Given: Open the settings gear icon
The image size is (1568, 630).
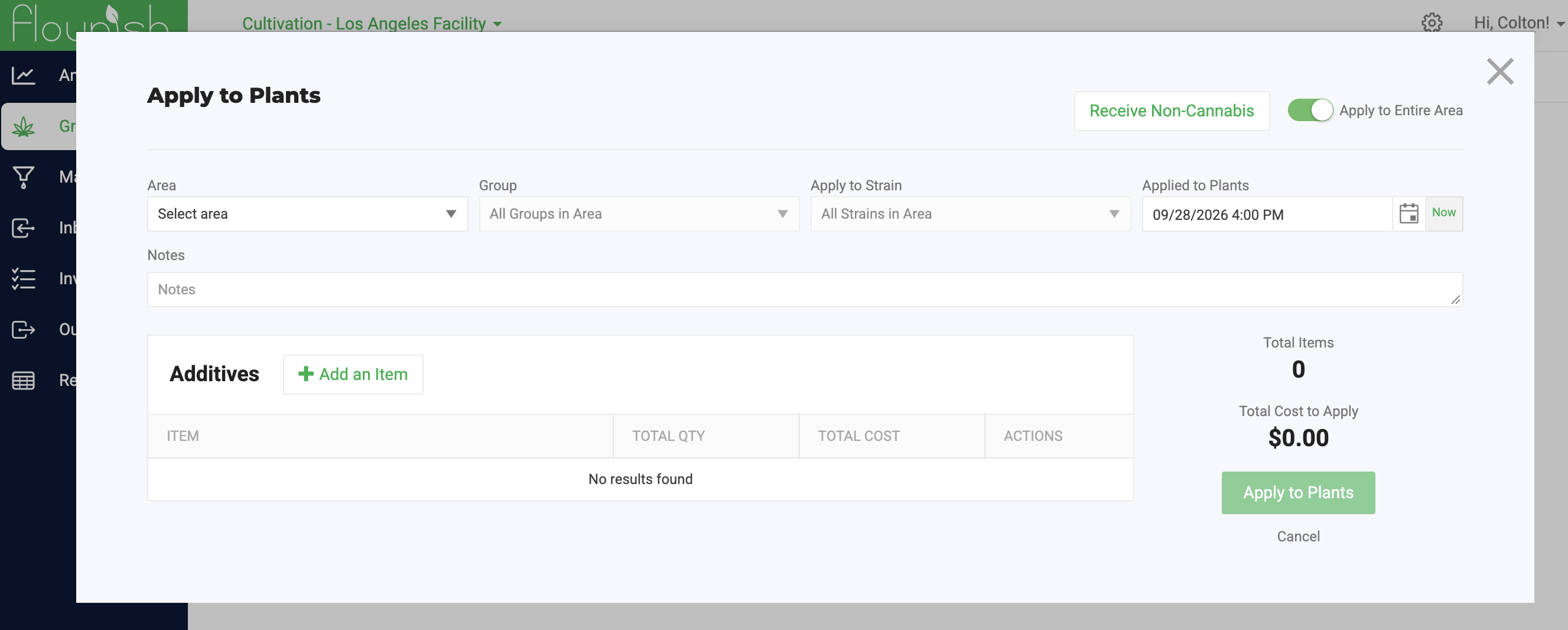Looking at the screenshot, I should click(x=1432, y=23).
